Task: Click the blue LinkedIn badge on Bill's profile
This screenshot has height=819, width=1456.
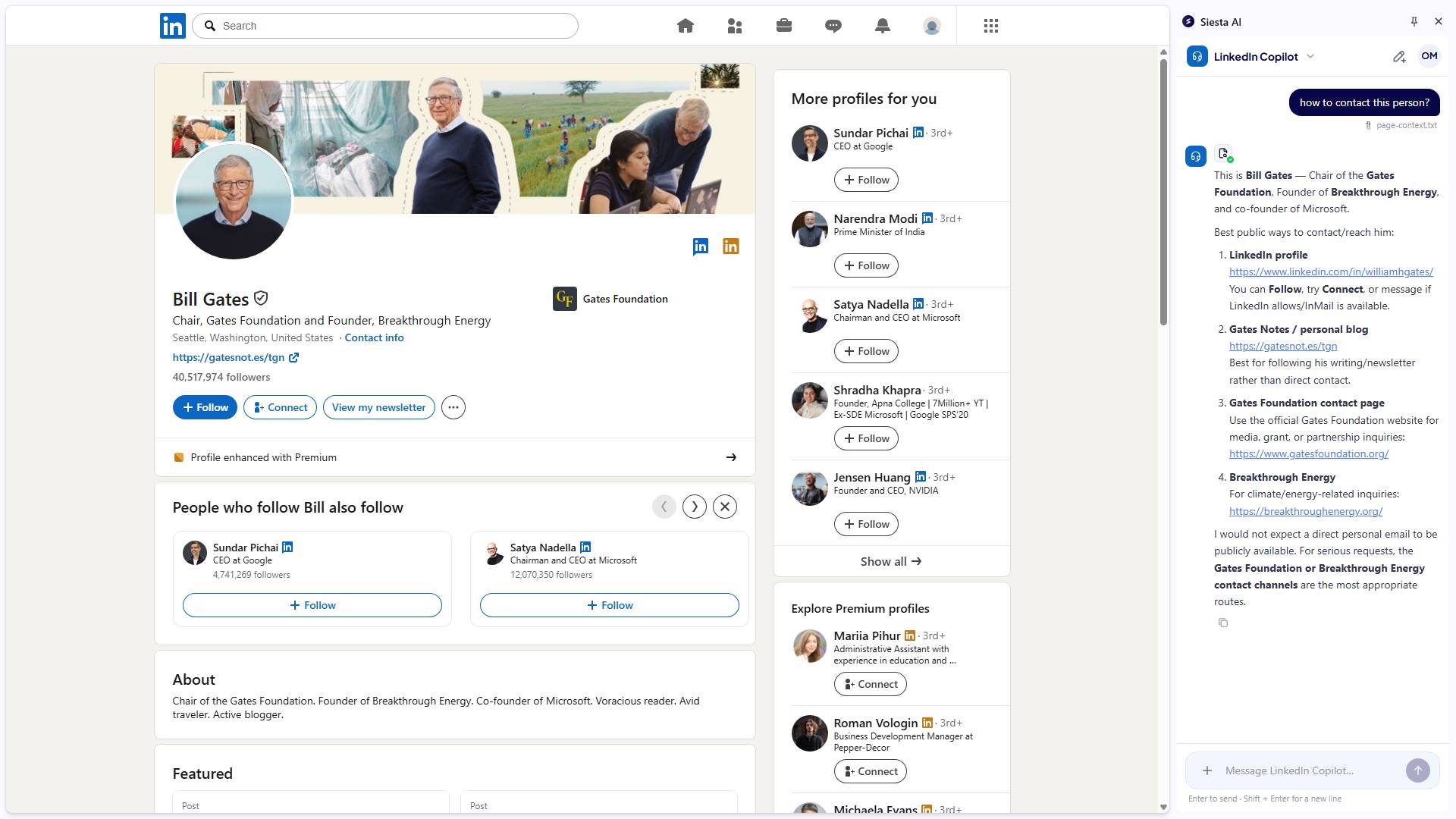Action: click(701, 246)
